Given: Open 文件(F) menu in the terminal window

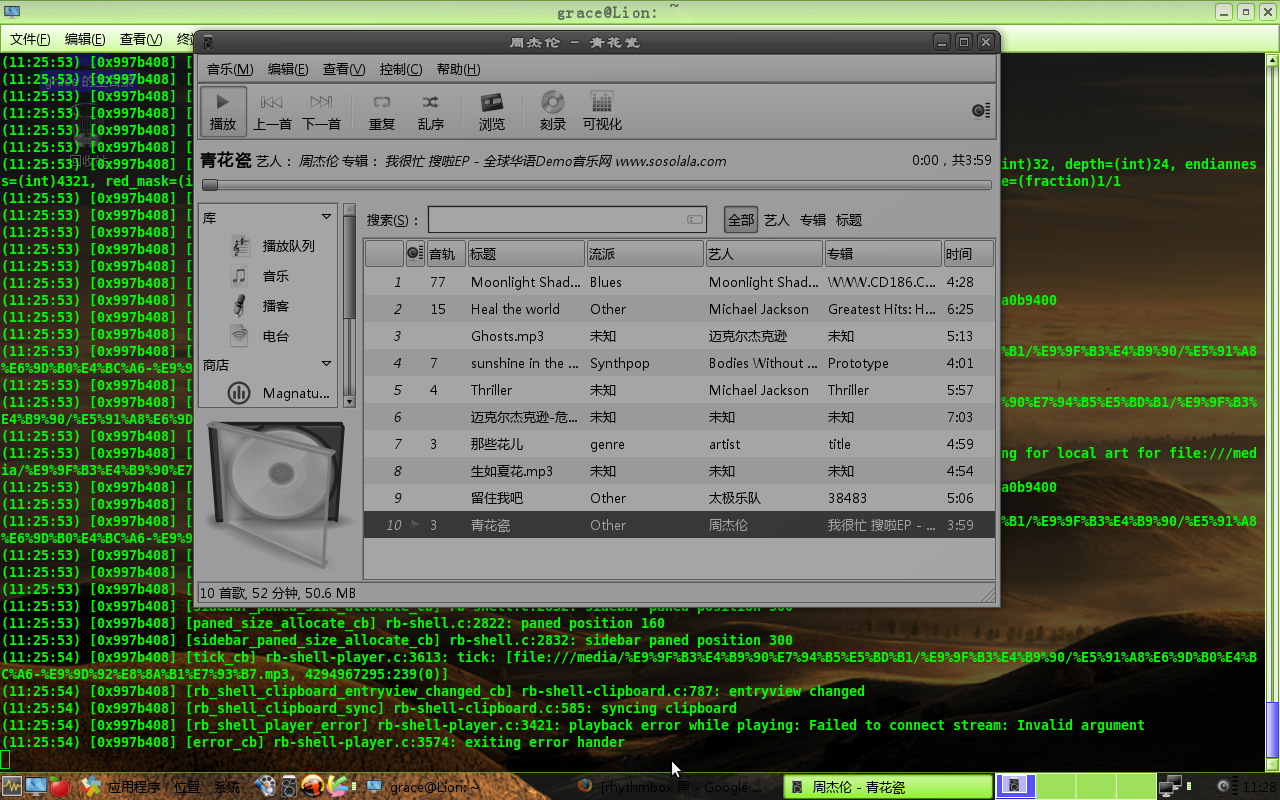Looking at the screenshot, I should click(x=30, y=39).
